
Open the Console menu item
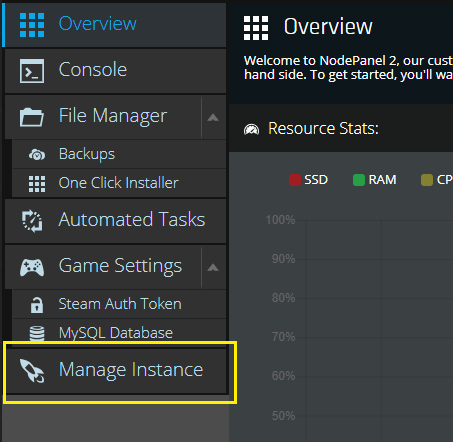pos(115,71)
